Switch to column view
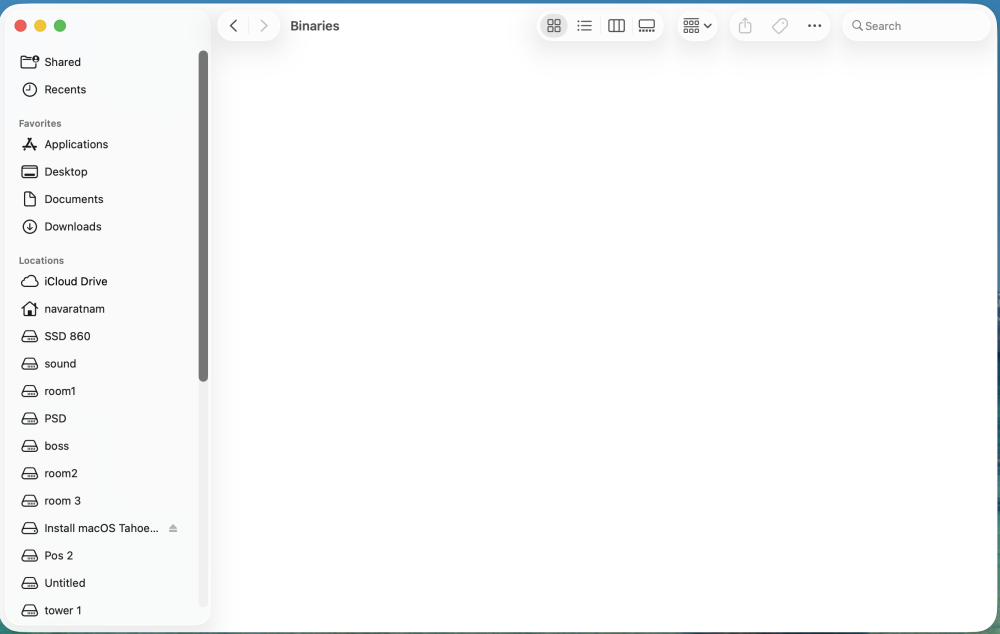 pyautogui.click(x=616, y=26)
